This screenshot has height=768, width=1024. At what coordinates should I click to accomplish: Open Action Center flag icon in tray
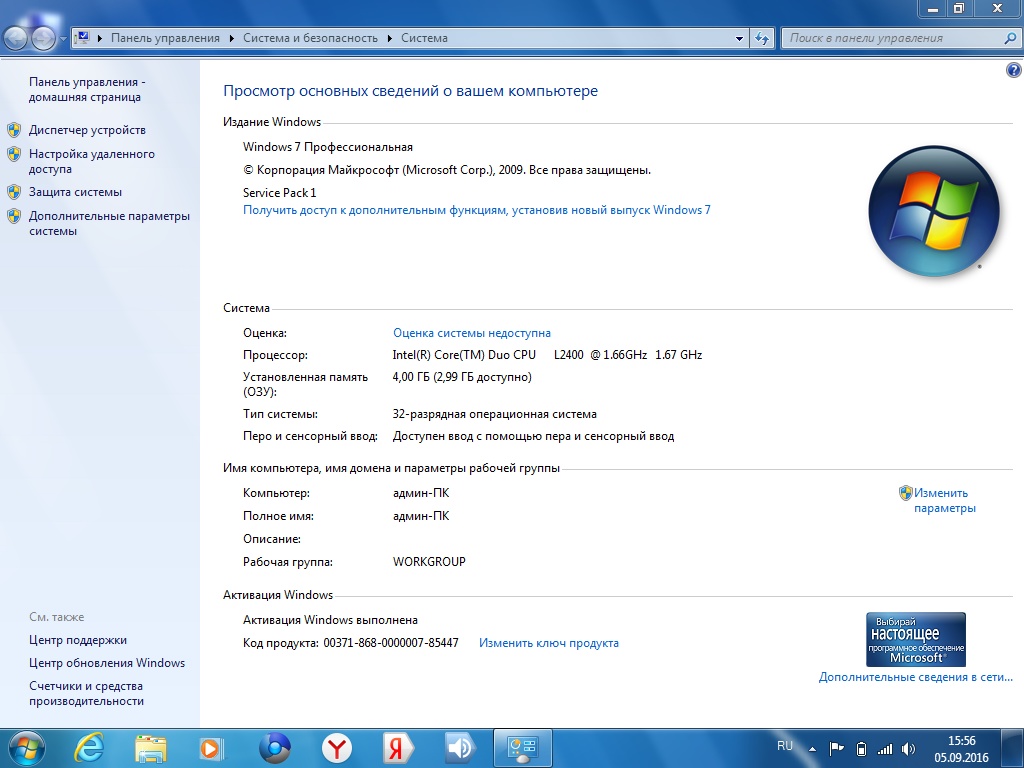837,749
